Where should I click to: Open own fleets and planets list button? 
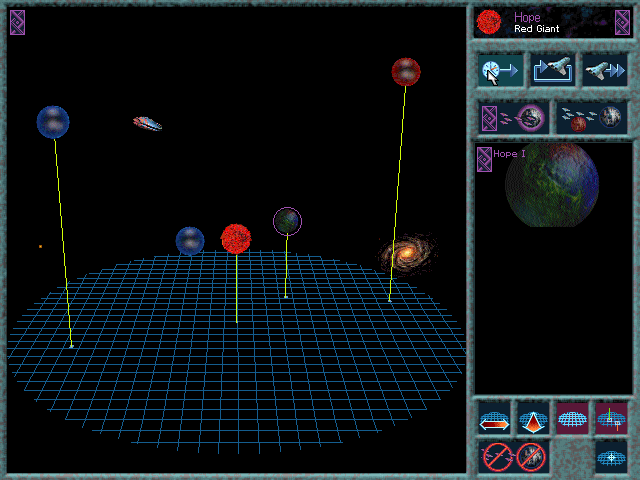click(513, 118)
